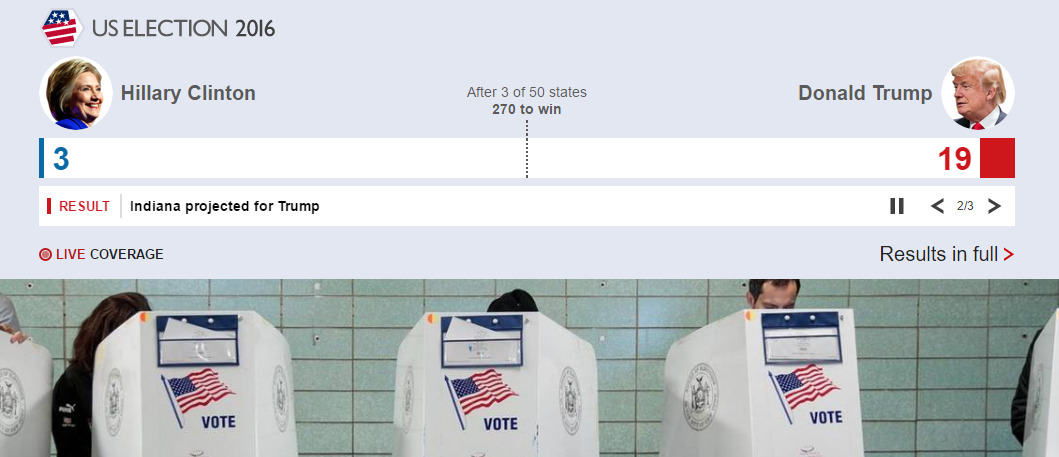Click the red Trump vote bar
The height and width of the screenshot is (457, 1059).
coord(997,158)
